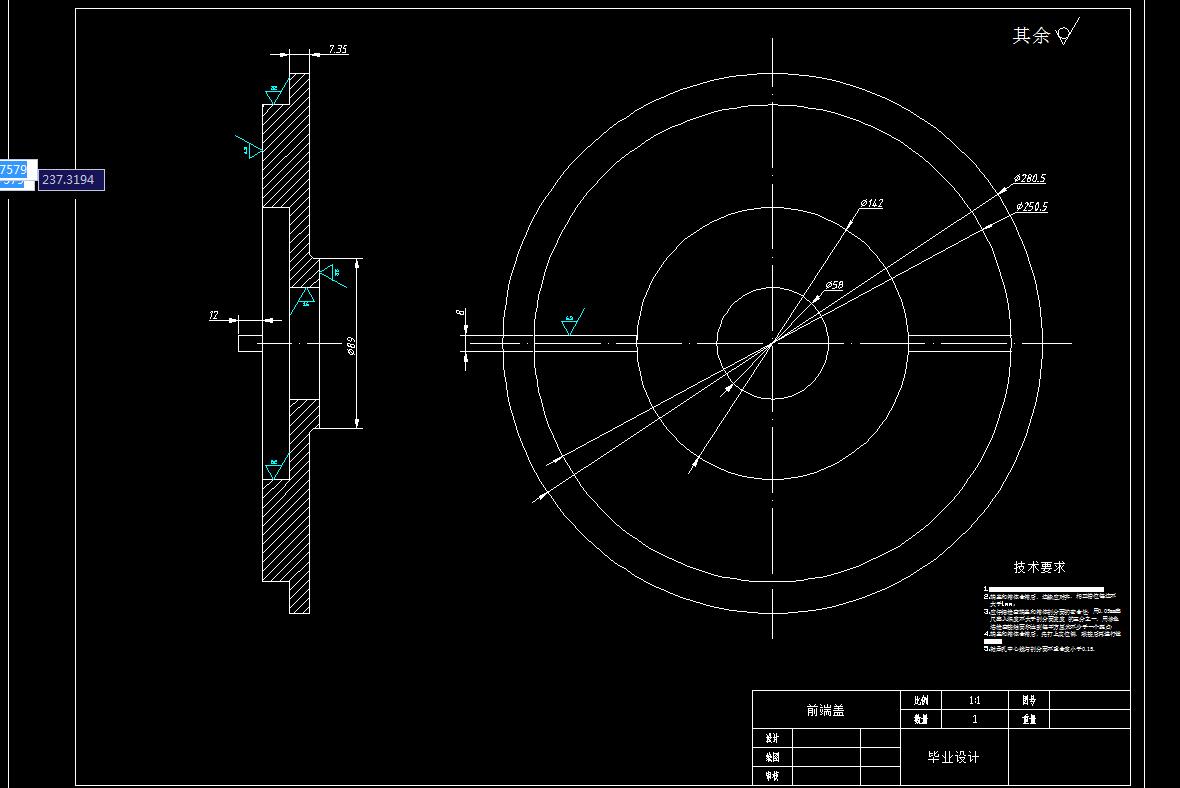Viewport: 1180px width, 788px height.
Task: Select the Φ58 diameter dimension label
Action: (834, 285)
